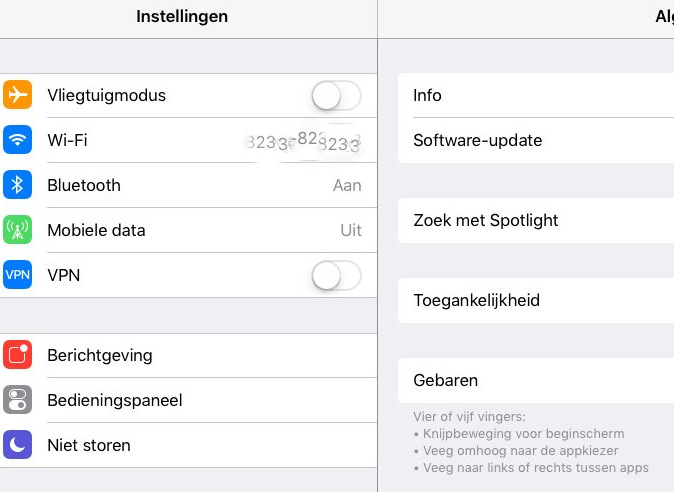Tap the gray Bedieningspaneel icon
The height and width of the screenshot is (492, 674).
pos(18,400)
